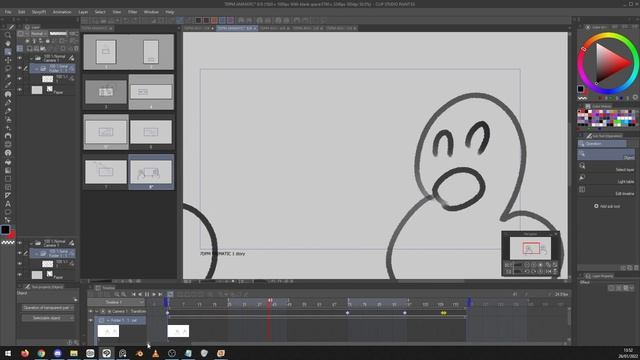Select the Move layer tool

(x=8, y=60)
